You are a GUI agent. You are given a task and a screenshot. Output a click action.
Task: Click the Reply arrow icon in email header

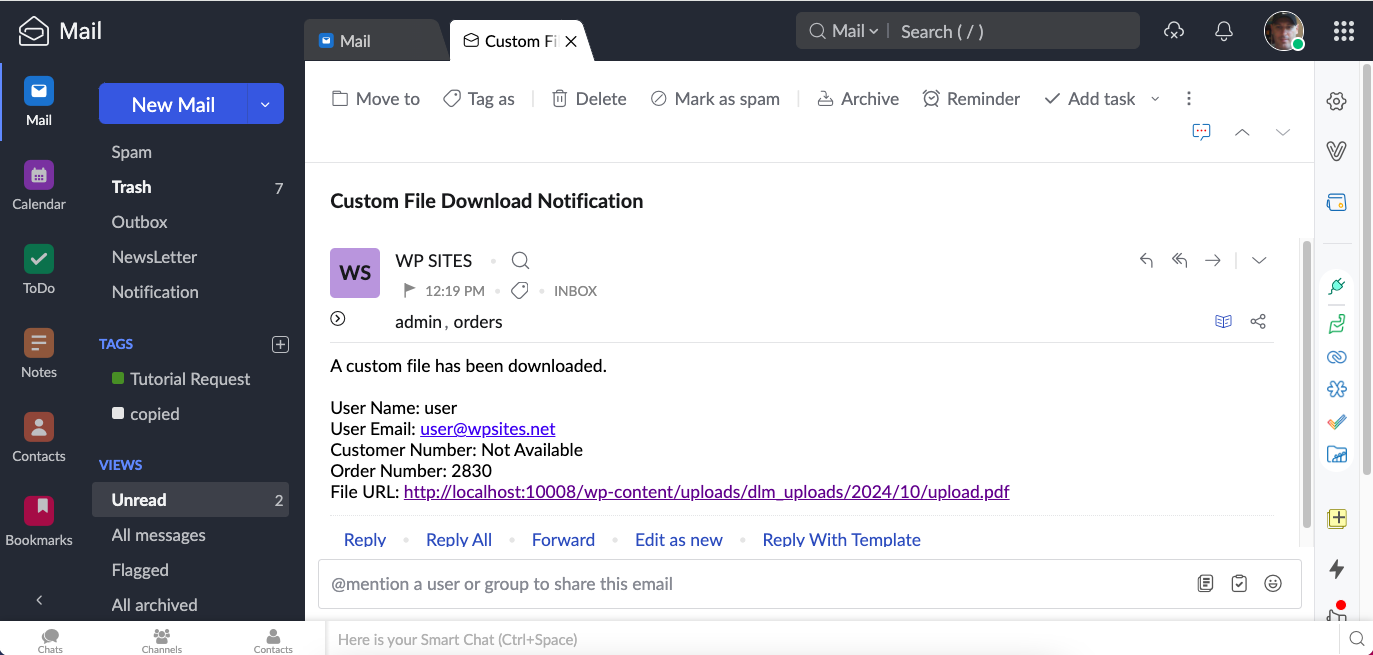coord(1147,260)
